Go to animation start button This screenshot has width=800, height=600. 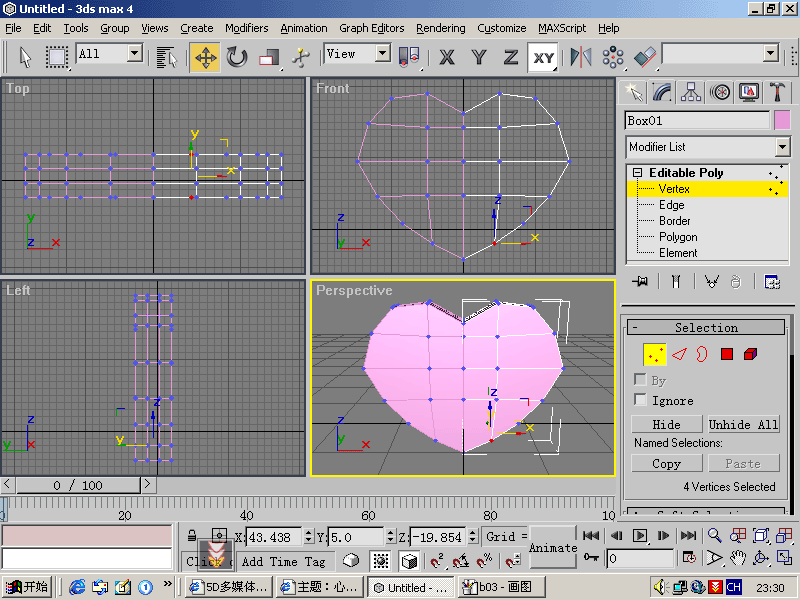point(591,535)
